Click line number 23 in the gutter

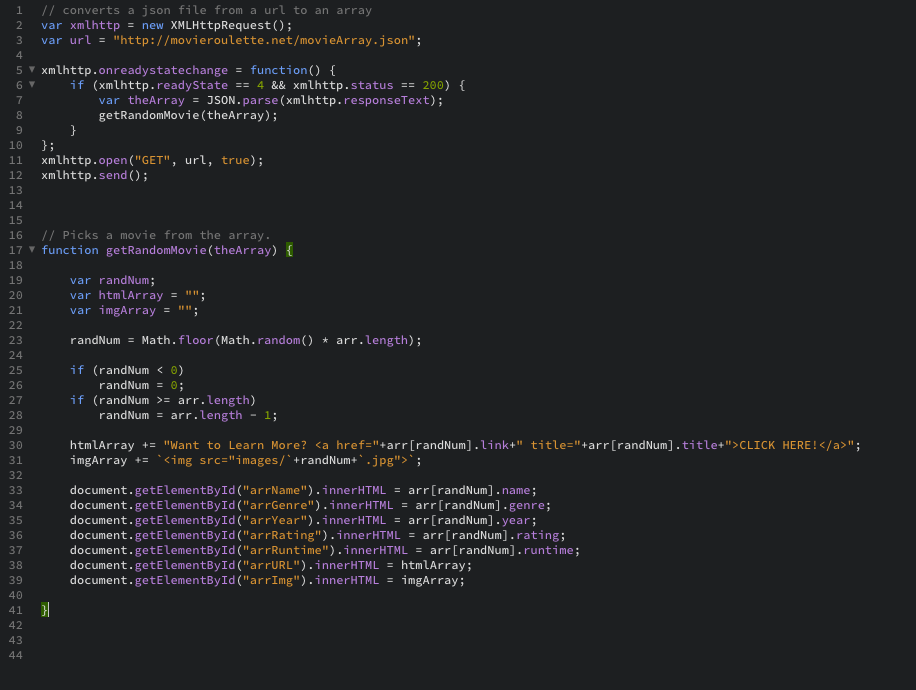pos(16,340)
